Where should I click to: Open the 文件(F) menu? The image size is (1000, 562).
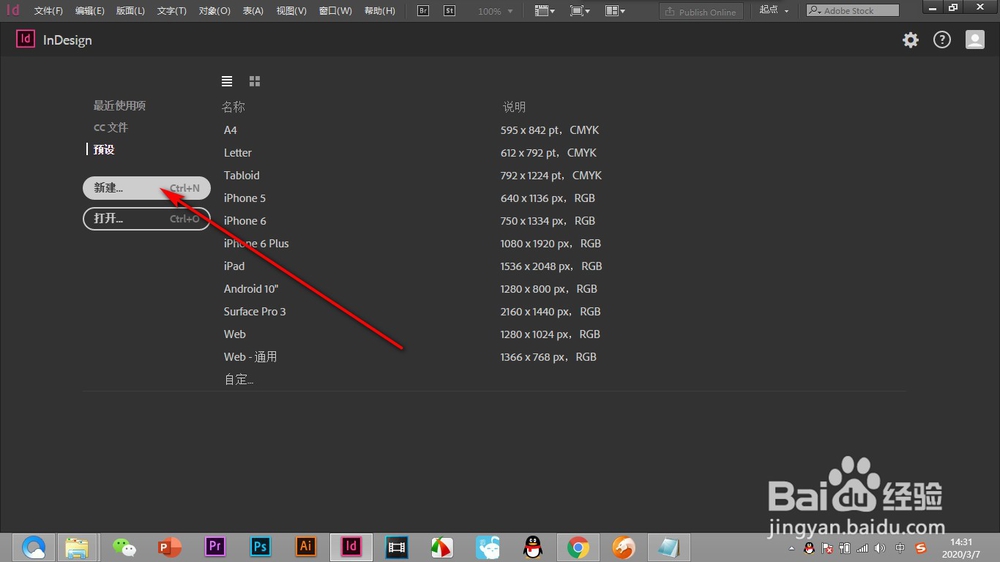pos(48,11)
